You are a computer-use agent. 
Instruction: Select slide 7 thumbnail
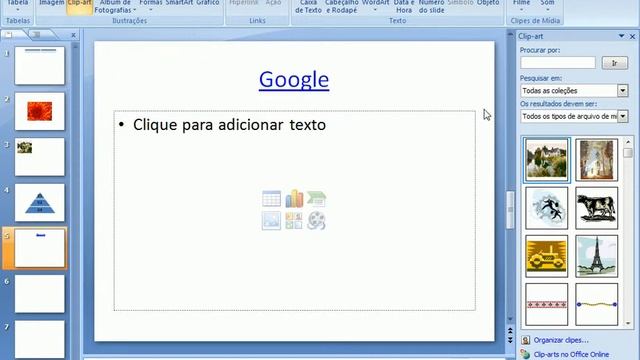[x=40, y=339]
